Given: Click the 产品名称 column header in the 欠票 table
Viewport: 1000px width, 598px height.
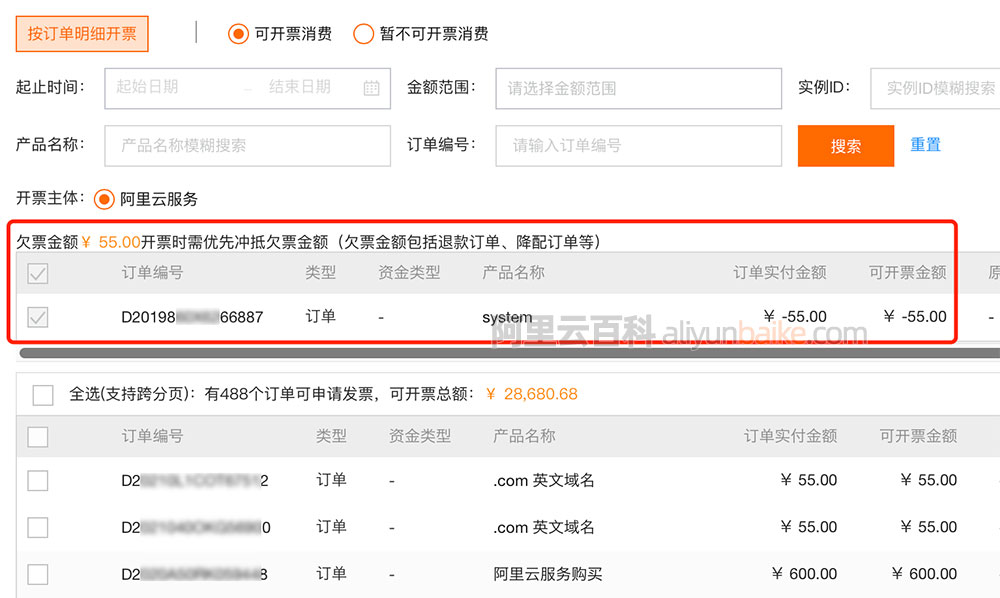Looking at the screenshot, I should (513, 273).
